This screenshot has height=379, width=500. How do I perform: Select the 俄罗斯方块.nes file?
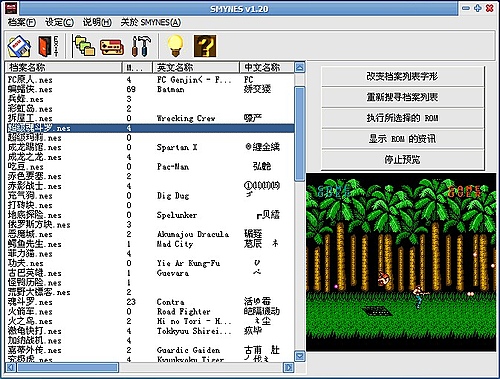39,225
